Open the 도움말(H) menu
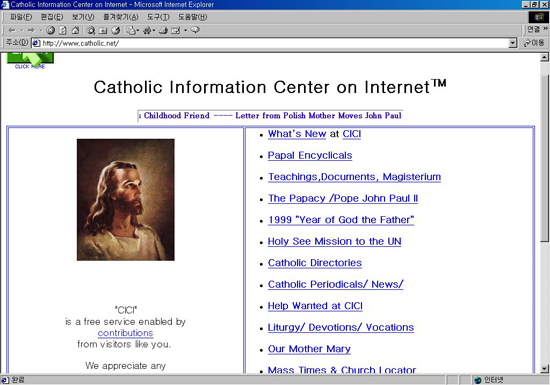This screenshot has height=385, width=550. click(x=192, y=17)
